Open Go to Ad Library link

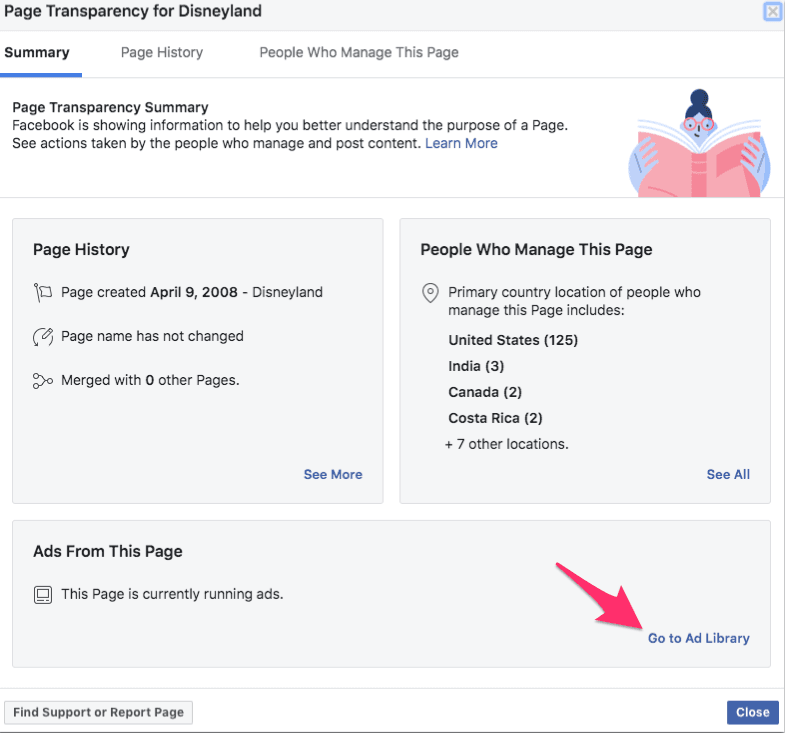698,638
